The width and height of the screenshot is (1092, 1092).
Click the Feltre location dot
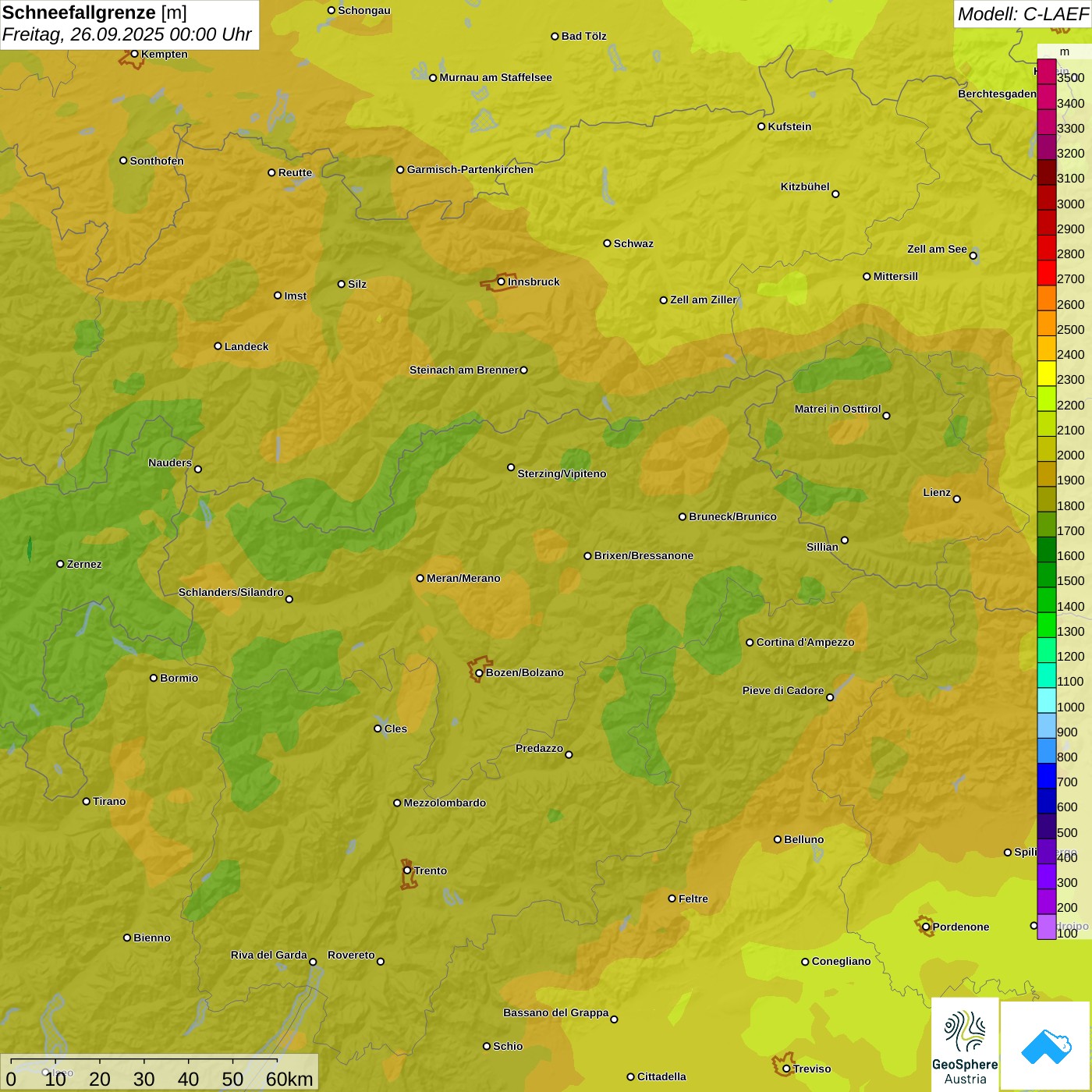click(x=672, y=899)
